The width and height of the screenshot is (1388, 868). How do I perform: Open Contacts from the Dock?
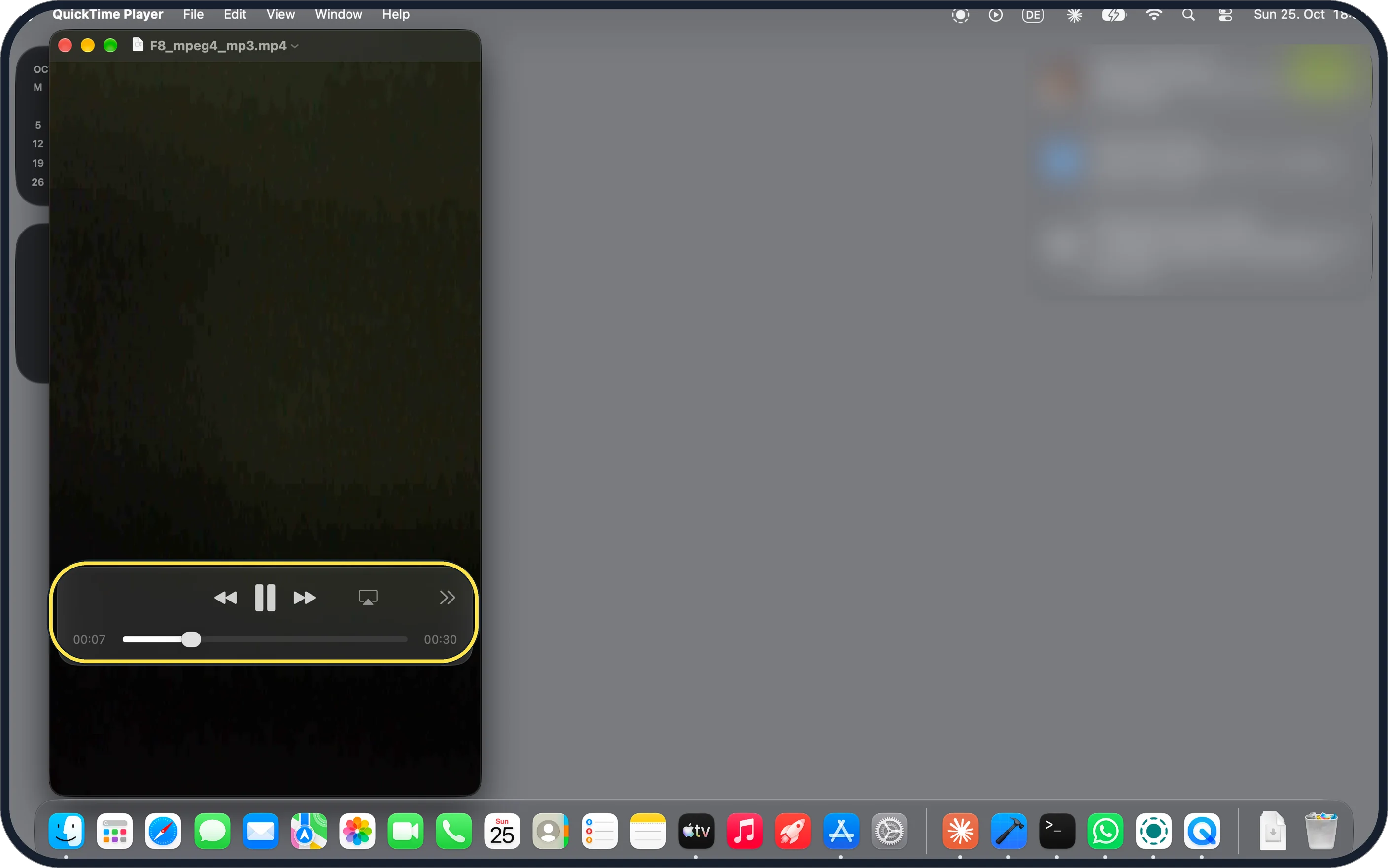pyautogui.click(x=550, y=831)
